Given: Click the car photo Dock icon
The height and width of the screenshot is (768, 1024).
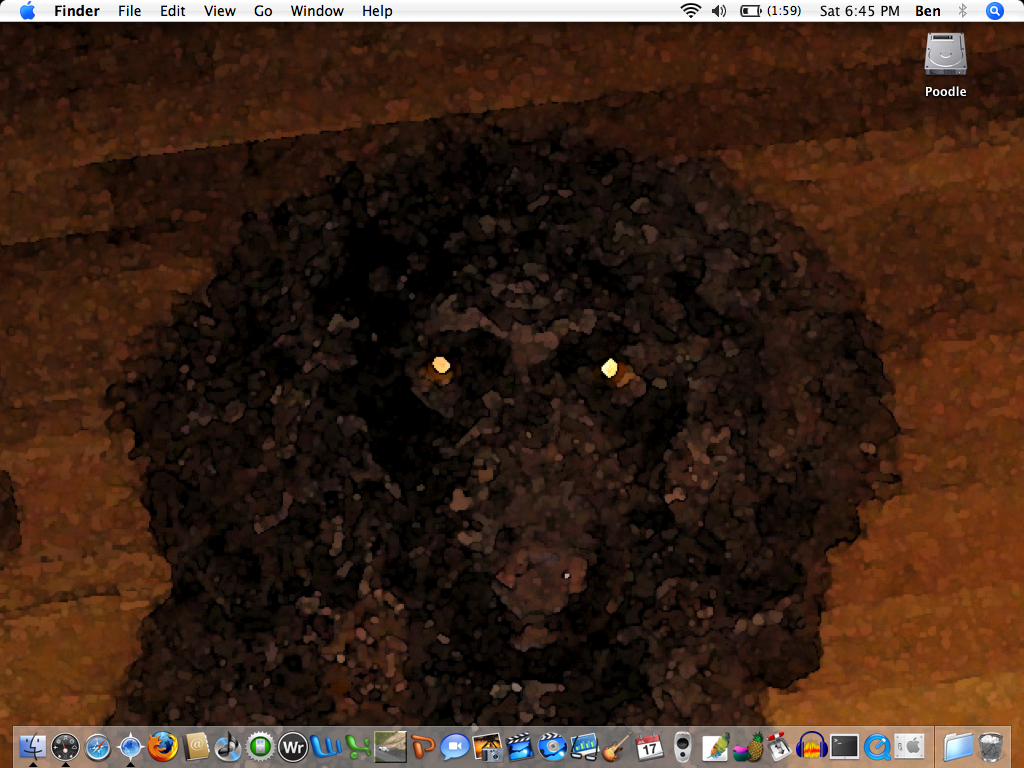Looking at the screenshot, I should click(391, 746).
